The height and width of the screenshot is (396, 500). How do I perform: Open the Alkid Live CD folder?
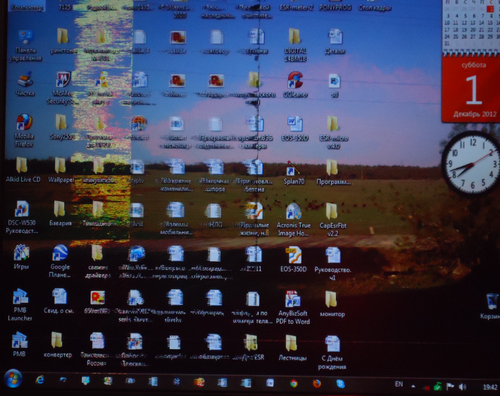23,170
